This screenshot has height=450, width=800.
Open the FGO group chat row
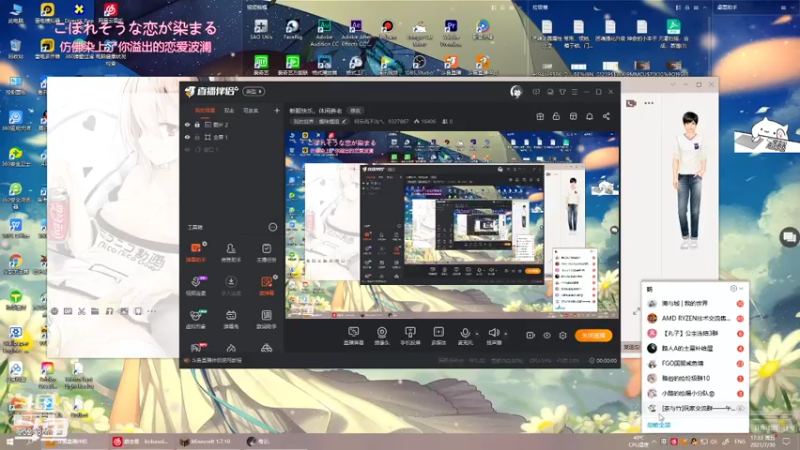coord(695,363)
